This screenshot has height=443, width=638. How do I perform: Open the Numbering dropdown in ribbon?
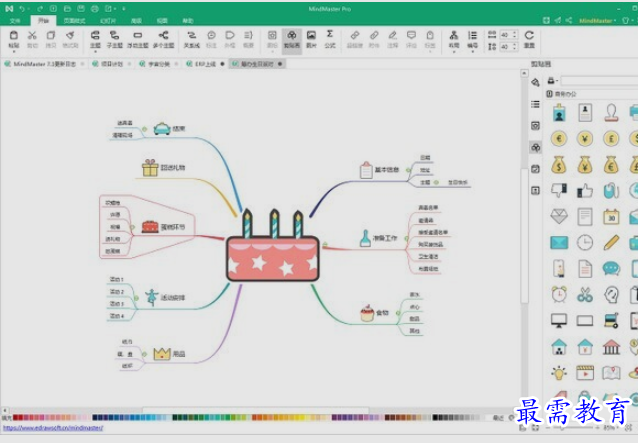point(472,41)
